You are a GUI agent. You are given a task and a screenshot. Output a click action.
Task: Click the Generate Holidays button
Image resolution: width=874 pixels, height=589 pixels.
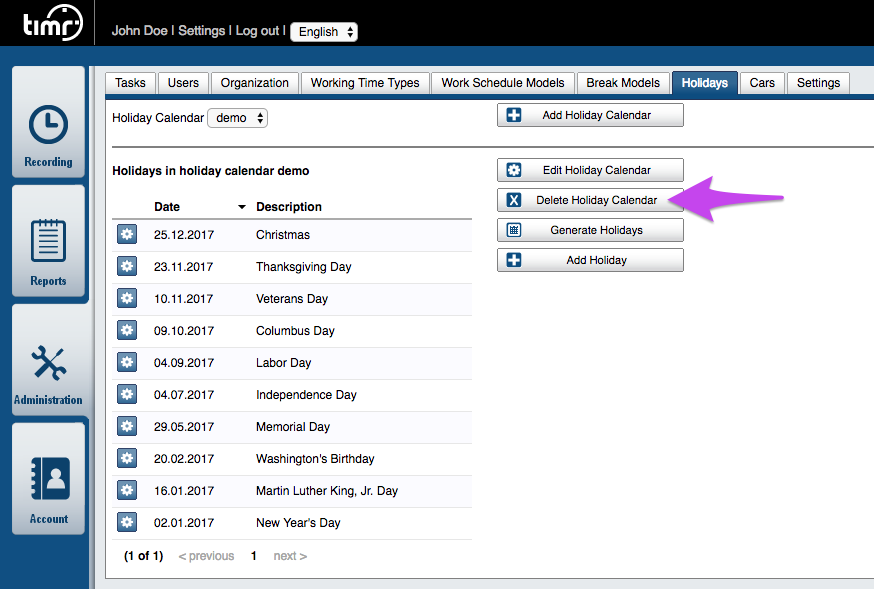(x=590, y=230)
